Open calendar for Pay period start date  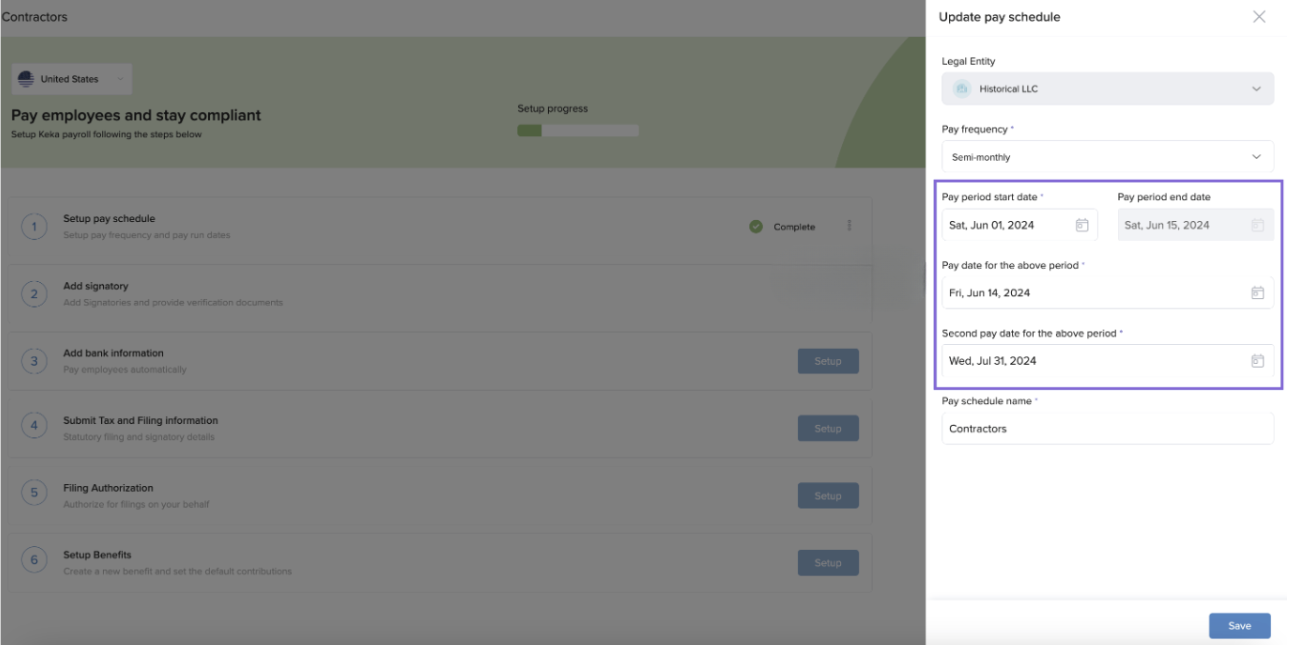1081,225
